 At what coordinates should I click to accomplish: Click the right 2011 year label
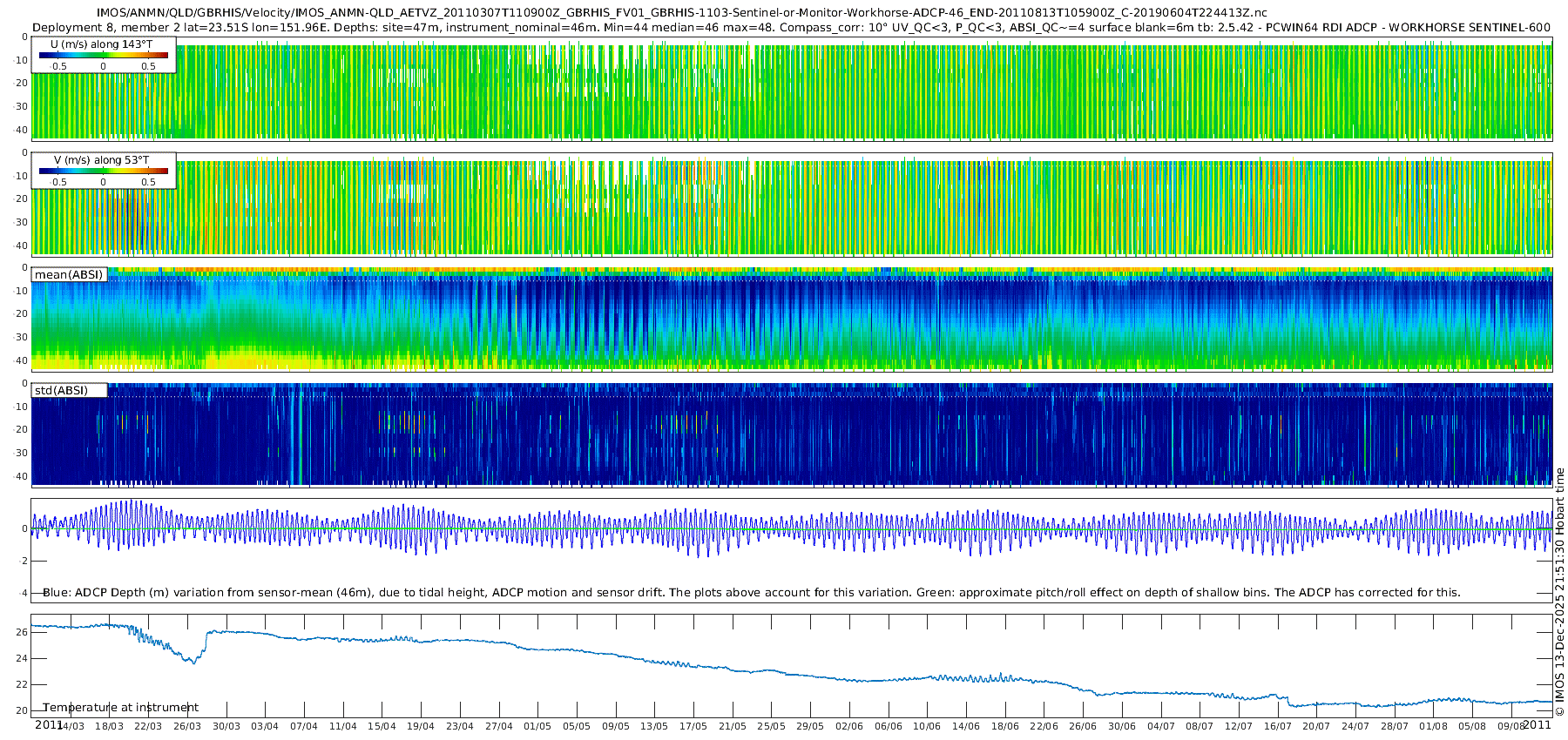1537,724
